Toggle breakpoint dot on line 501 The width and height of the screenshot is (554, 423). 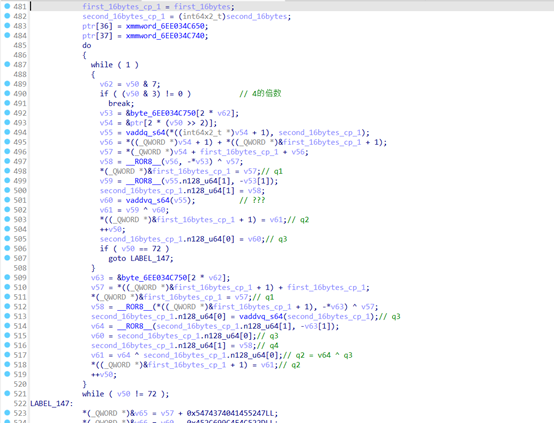coord(7,200)
